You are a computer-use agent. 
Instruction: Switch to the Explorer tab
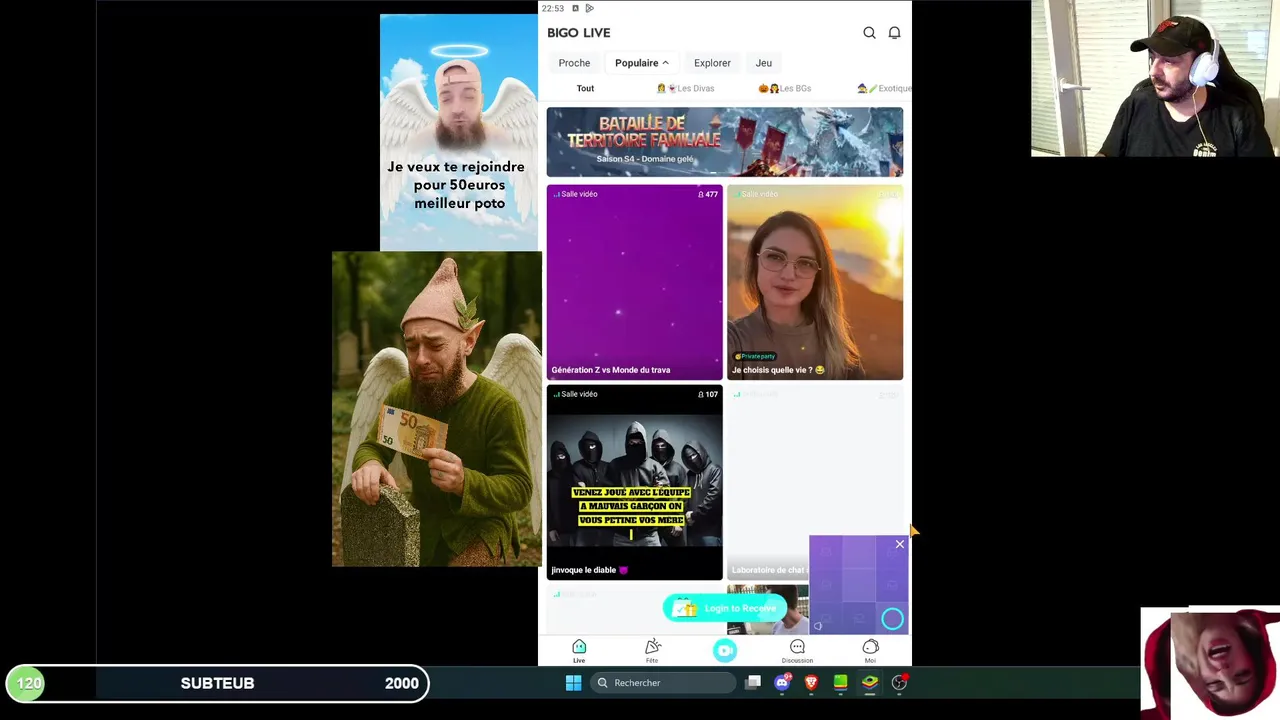[x=712, y=63]
